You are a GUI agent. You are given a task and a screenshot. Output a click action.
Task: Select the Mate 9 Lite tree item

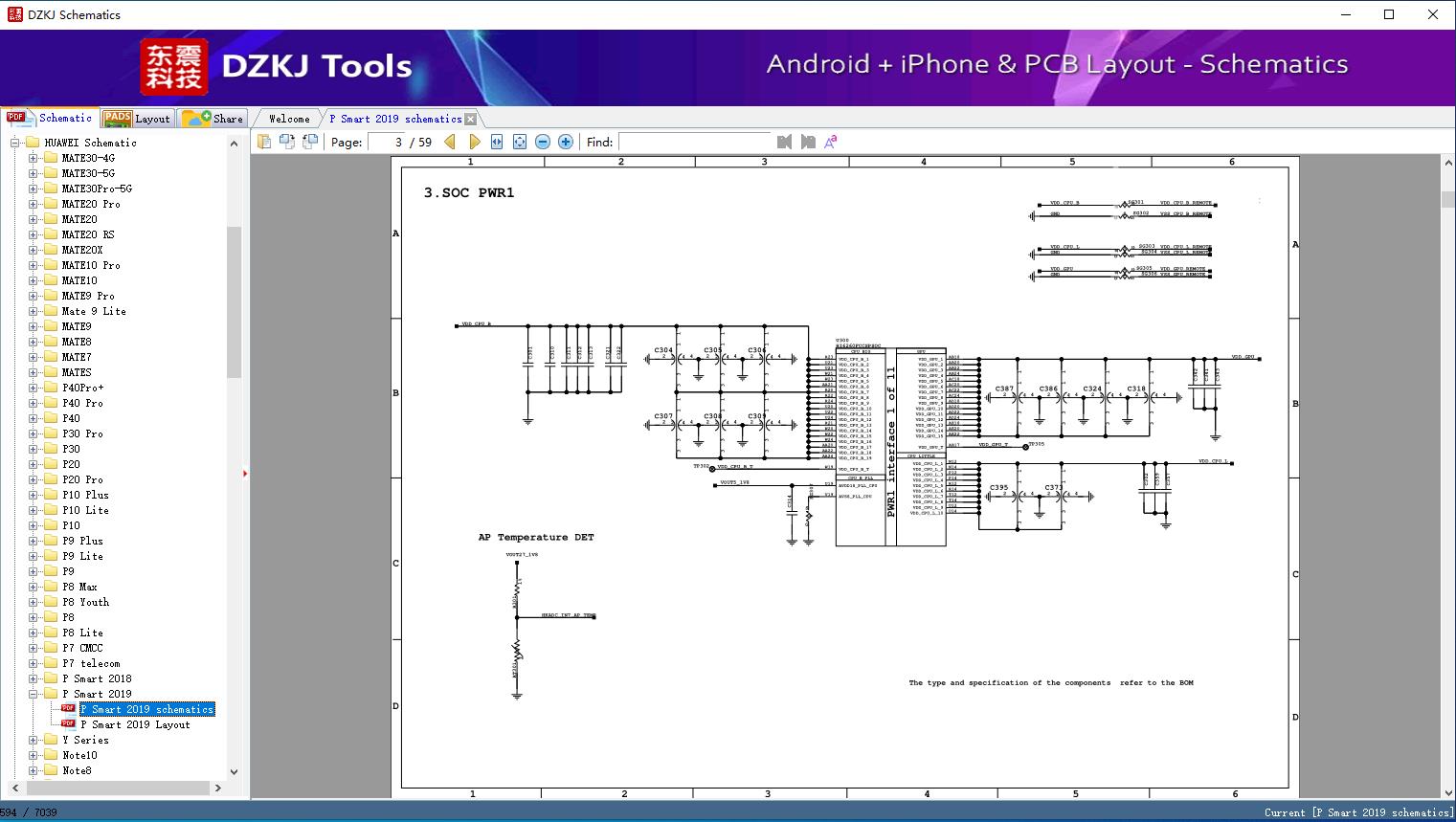pos(94,311)
